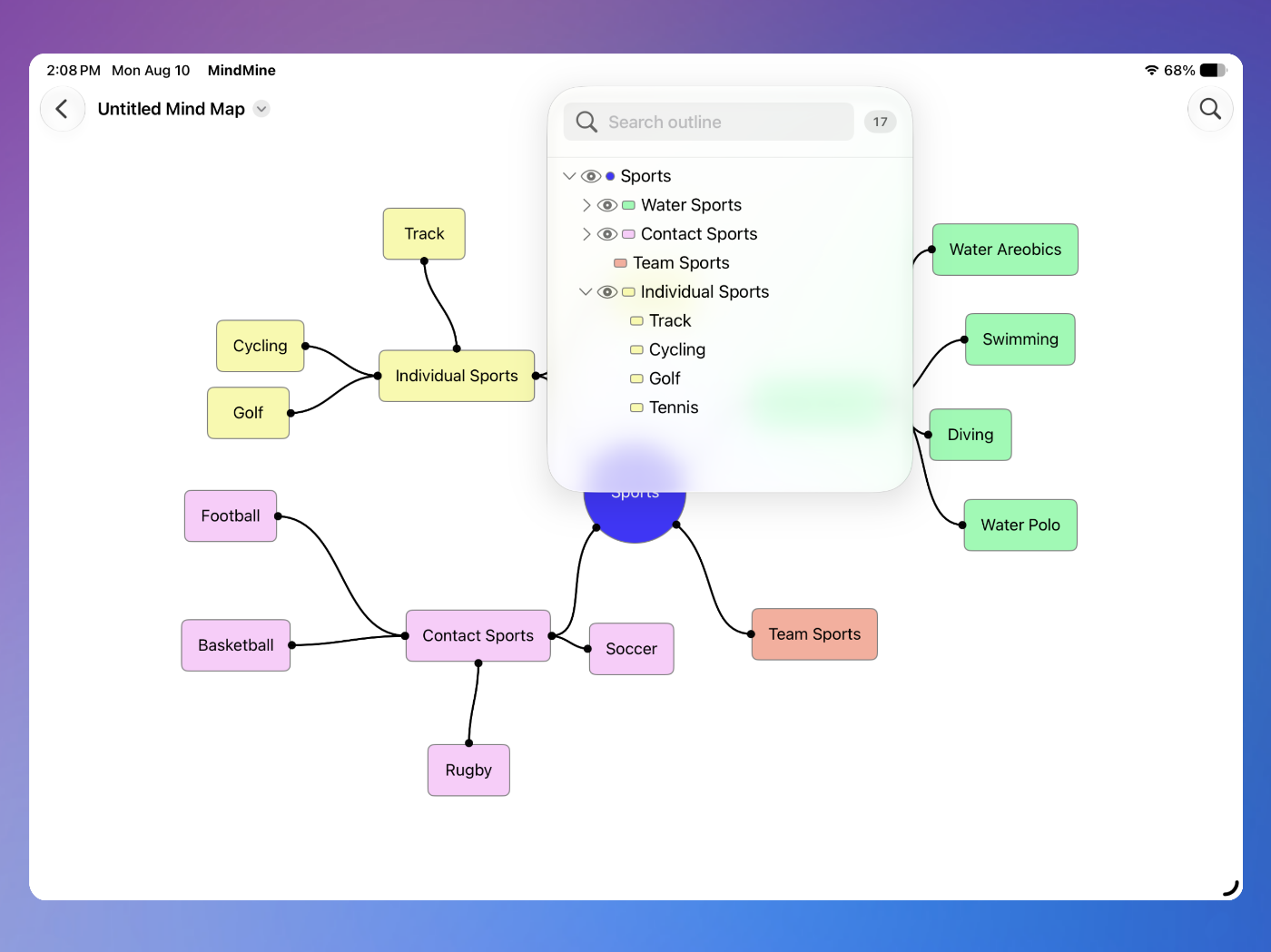This screenshot has width=1271, height=952.
Task: Select Tennis in the outline list
Action: [674, 408]
